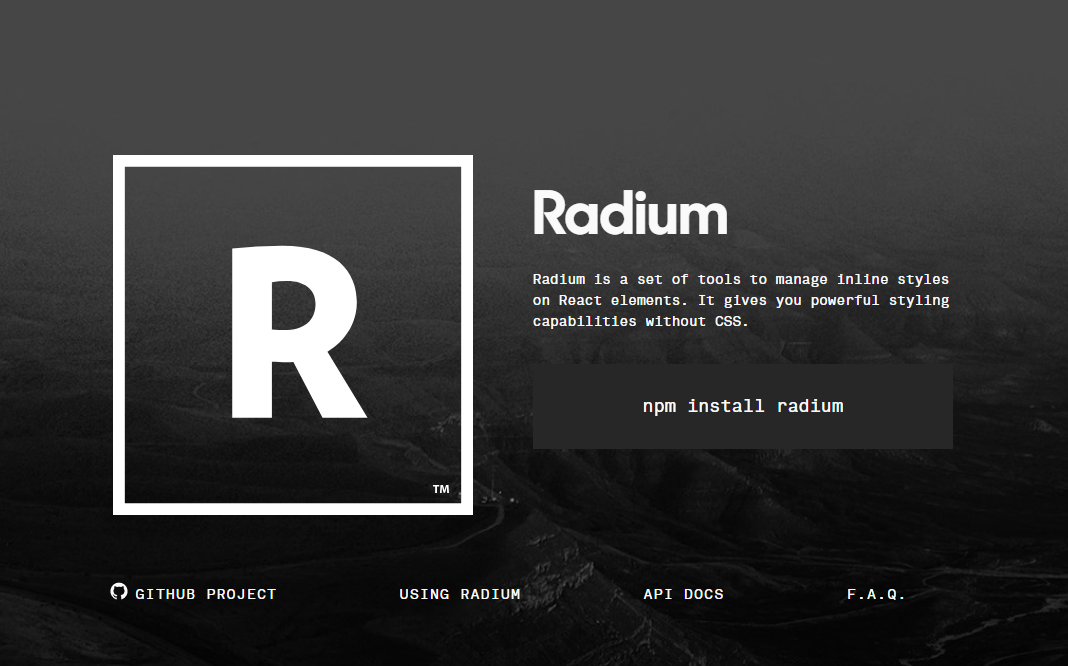Click "powerful styling" phrase in the description
Screen dimensions: 1068x666
click(x=880, y=300)
